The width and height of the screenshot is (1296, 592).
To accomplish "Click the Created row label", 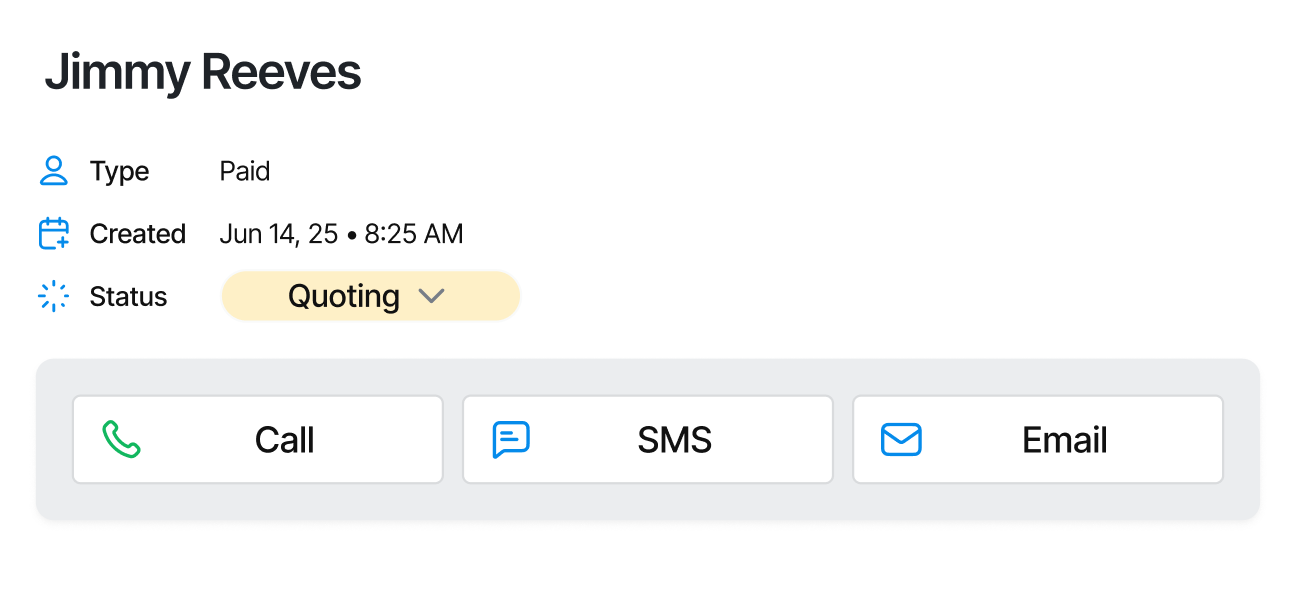I will 138,233.
